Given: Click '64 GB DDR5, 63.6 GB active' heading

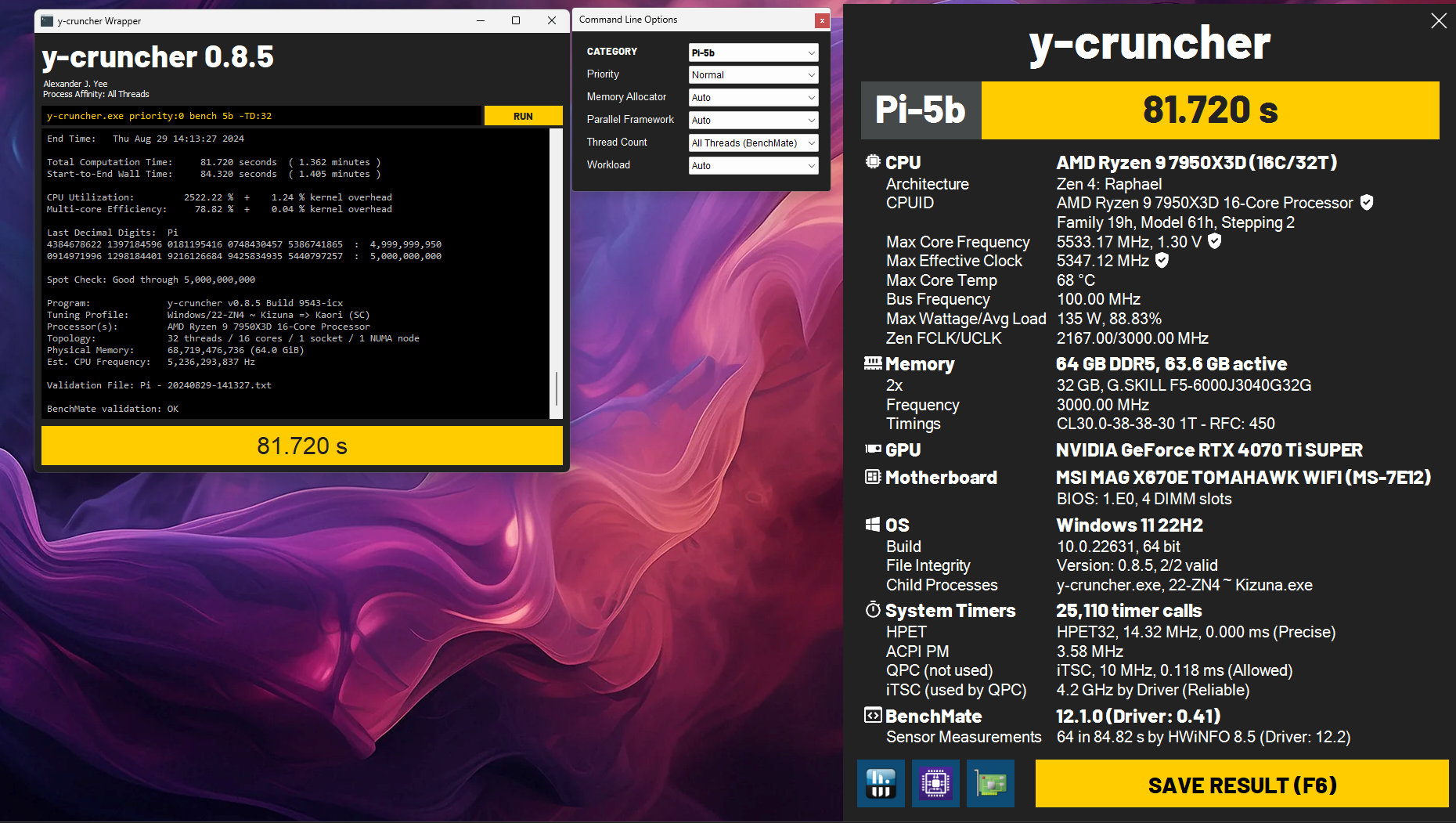Looking at the screenshot, I should pyautogui.click(x=1171, y=364).
